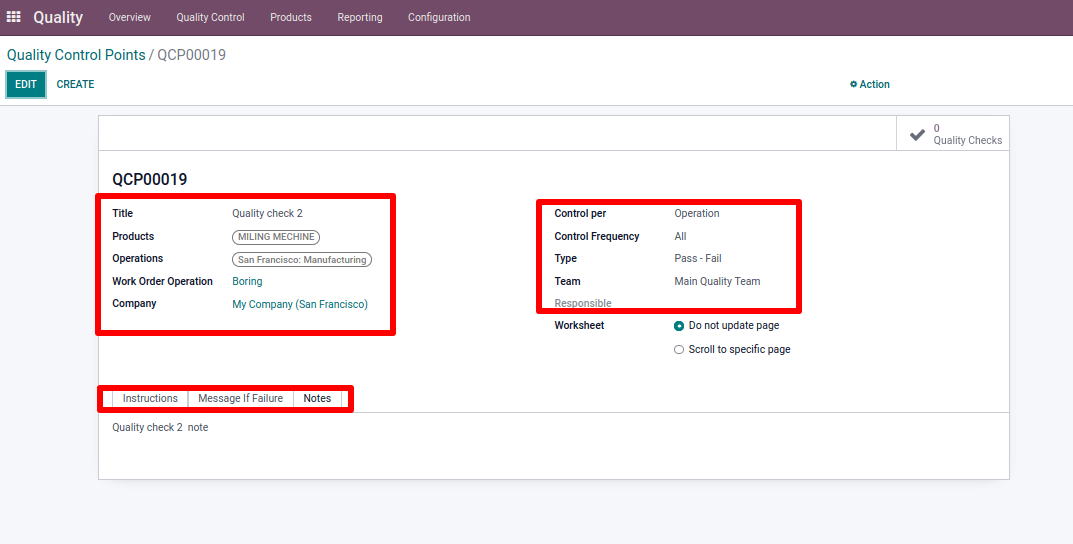Image resolution: width=1073 pixels, height=544 pixels.
Task: Click the EDIT button
Action: click(x=26, y=84)
